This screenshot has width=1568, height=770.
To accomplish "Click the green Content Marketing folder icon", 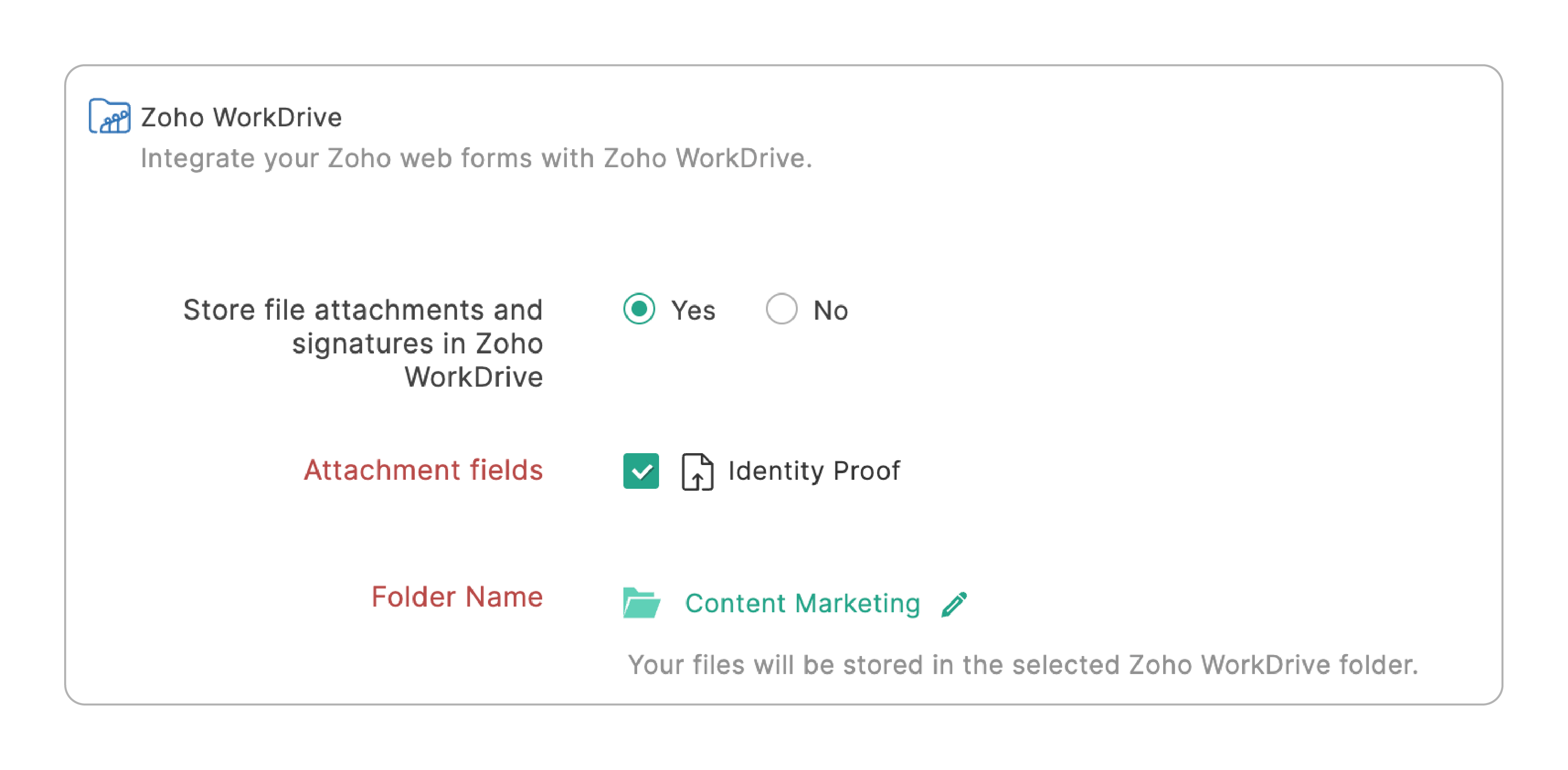I will coord(641,603).
